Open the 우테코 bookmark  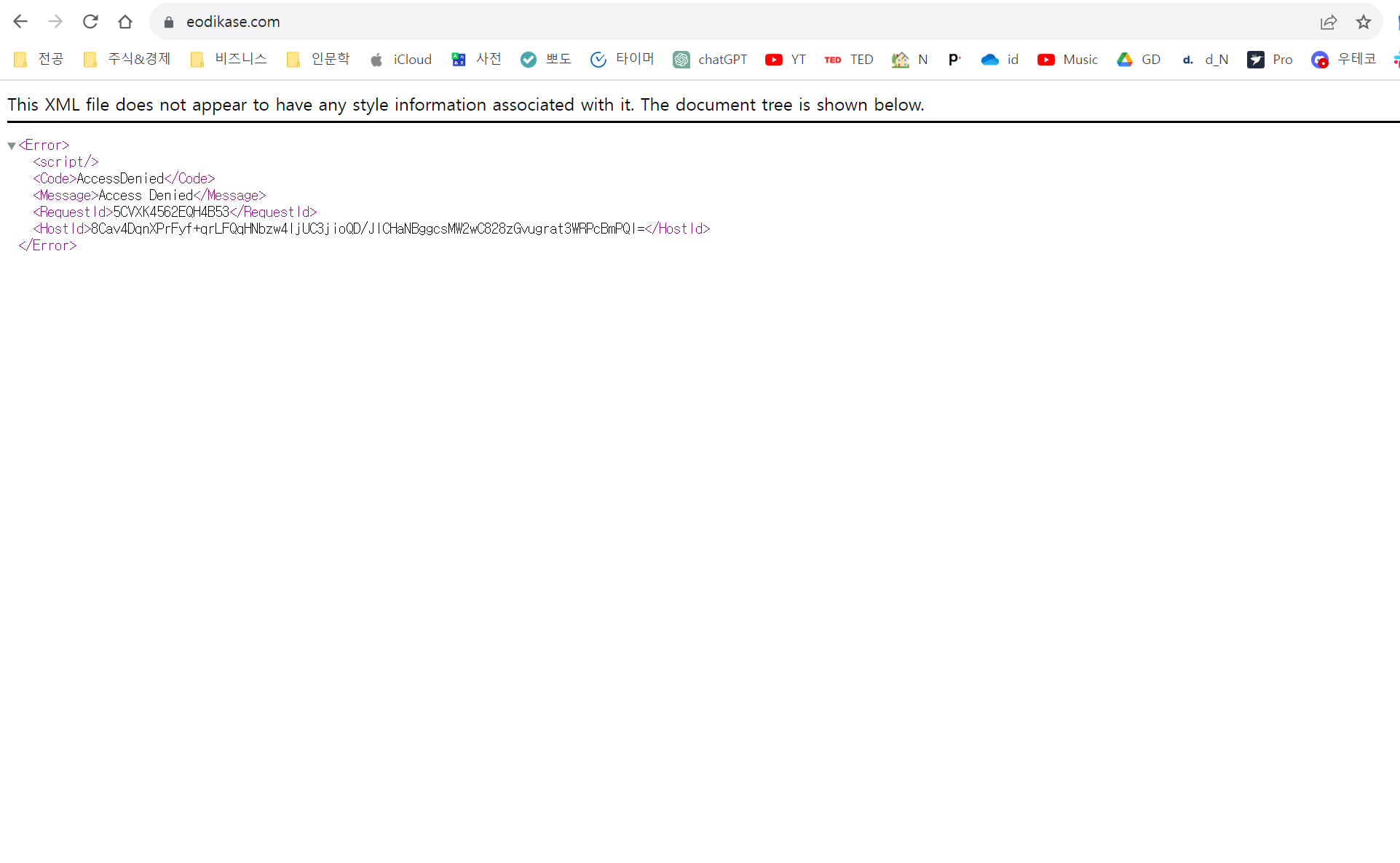click(1344, 59)
